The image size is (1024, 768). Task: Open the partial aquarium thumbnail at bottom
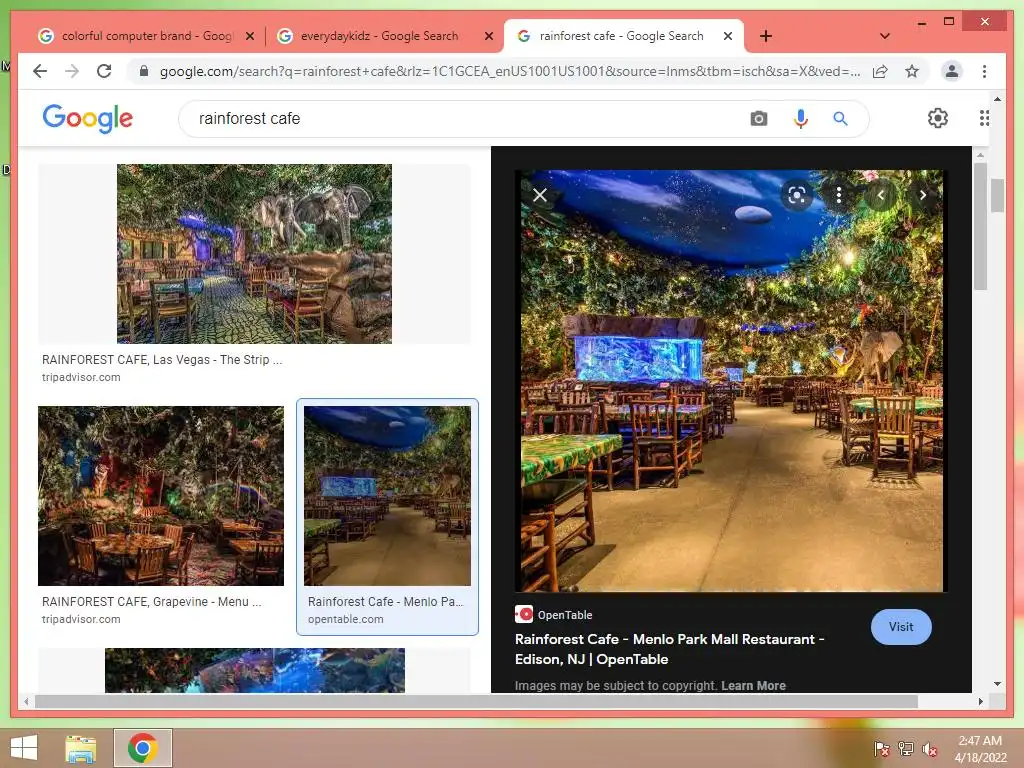[x=255, y=670]
